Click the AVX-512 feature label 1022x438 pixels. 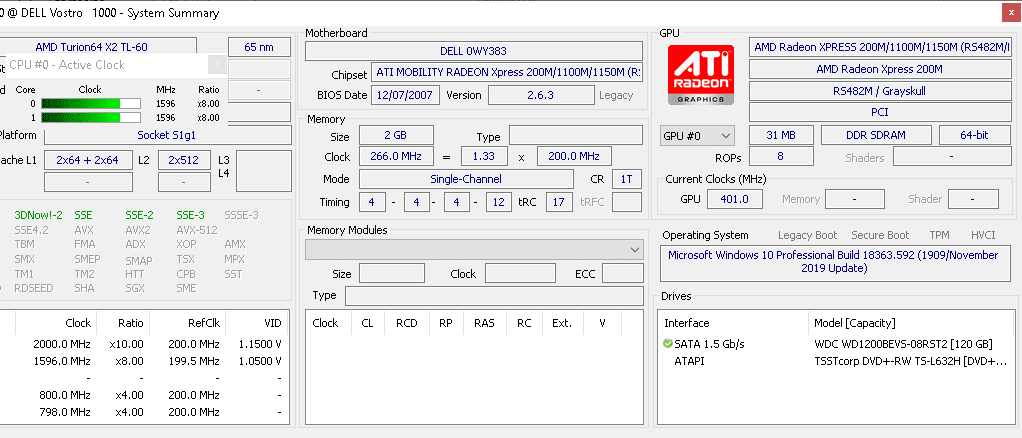click(x=197, y=229)
